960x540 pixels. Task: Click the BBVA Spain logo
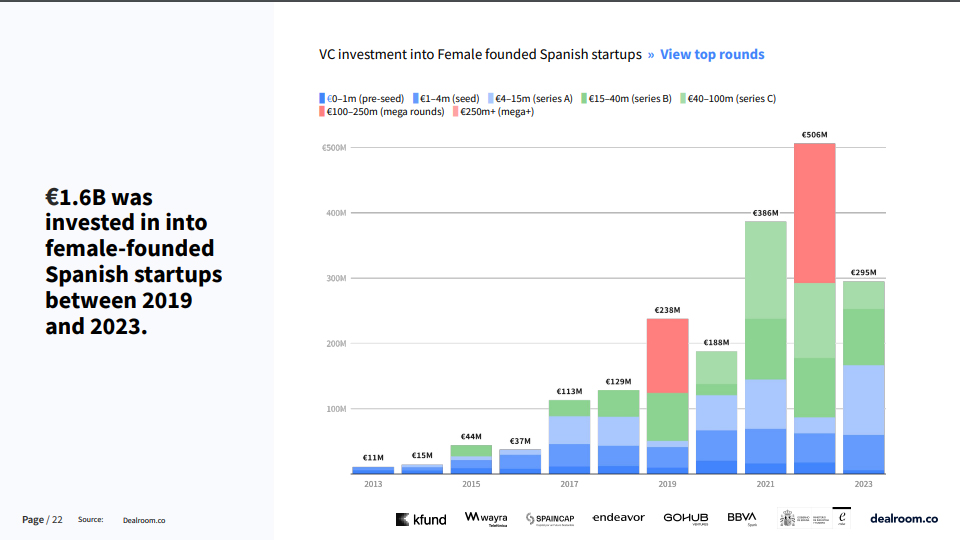click(742, 518)
